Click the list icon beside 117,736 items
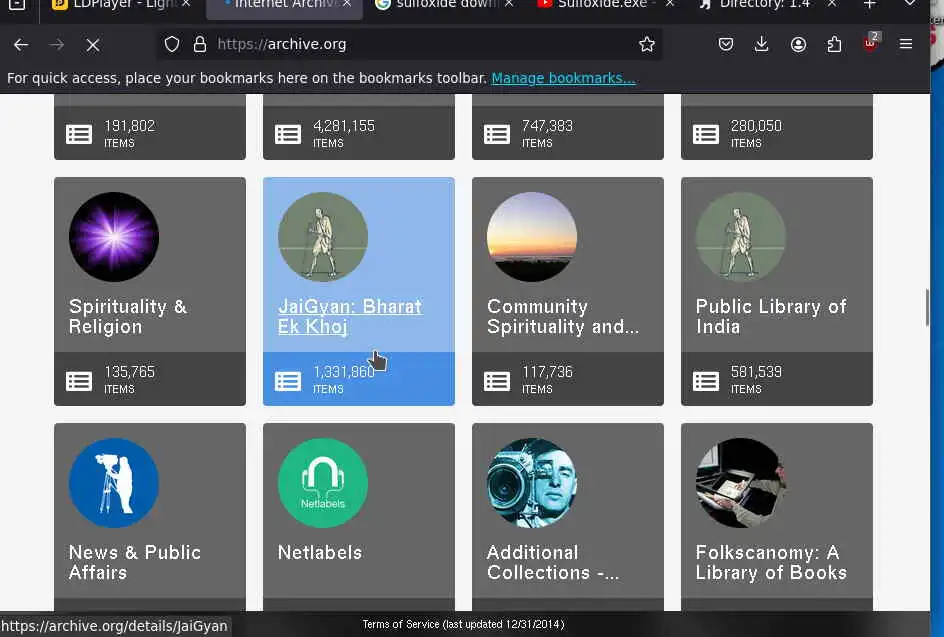 coord(497,381)
